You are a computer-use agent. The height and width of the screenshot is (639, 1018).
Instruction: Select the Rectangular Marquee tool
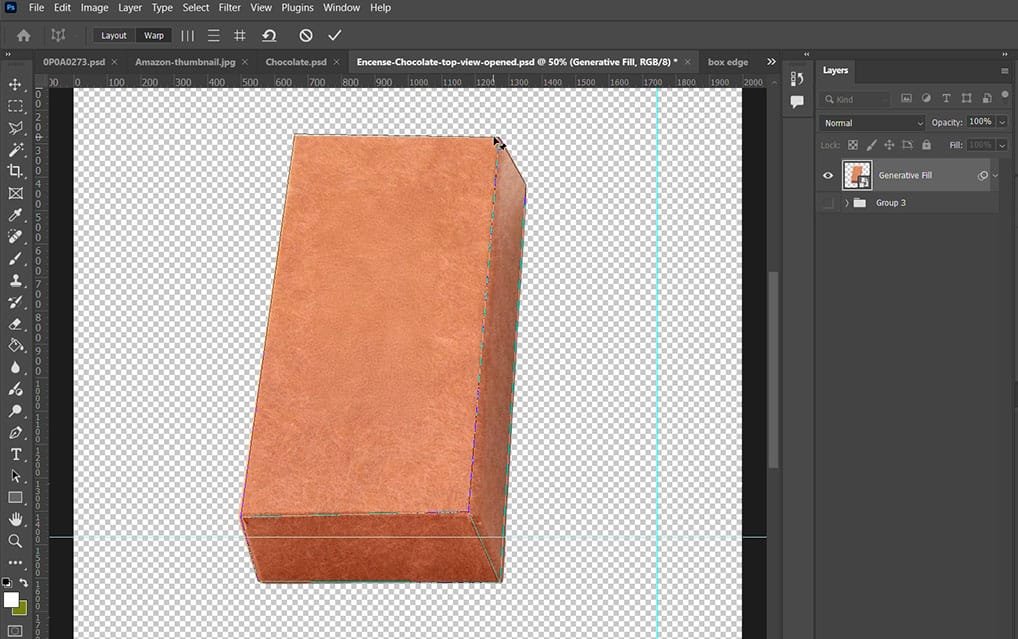pyautogui.click(x=15, y=106)
